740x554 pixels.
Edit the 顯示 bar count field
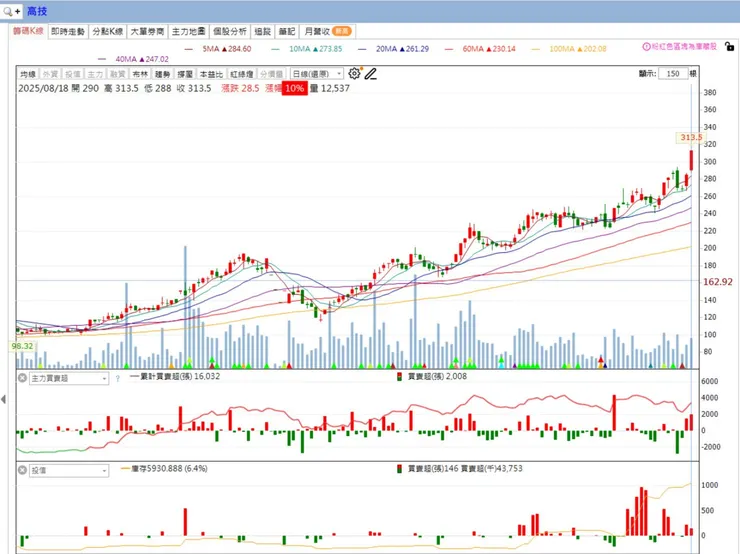pyautogui.click(x=673, y=74)
